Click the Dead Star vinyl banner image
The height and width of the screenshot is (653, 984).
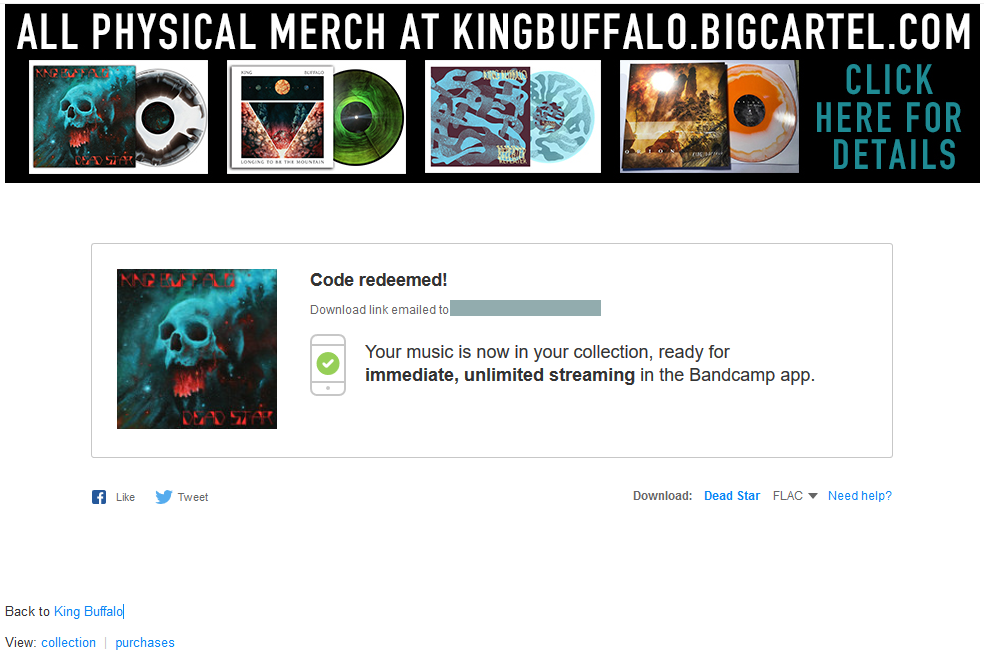click(119, 117)
